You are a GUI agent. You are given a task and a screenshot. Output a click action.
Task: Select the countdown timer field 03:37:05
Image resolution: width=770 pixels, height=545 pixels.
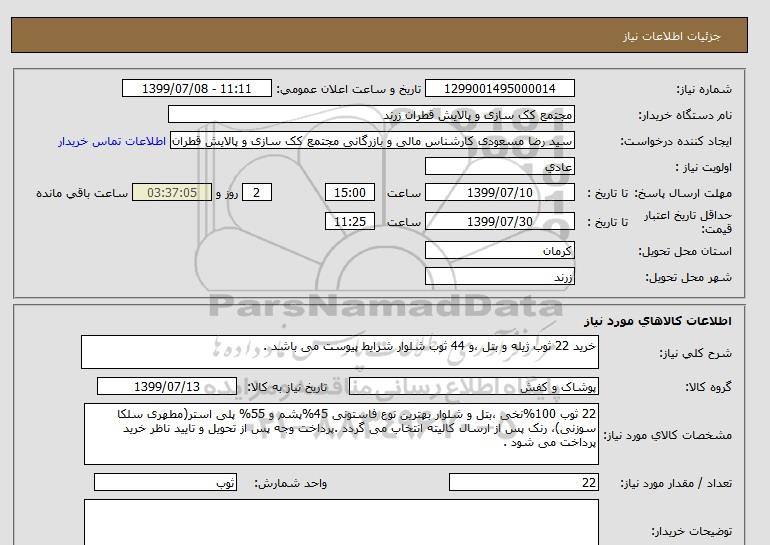click(172, 193)
